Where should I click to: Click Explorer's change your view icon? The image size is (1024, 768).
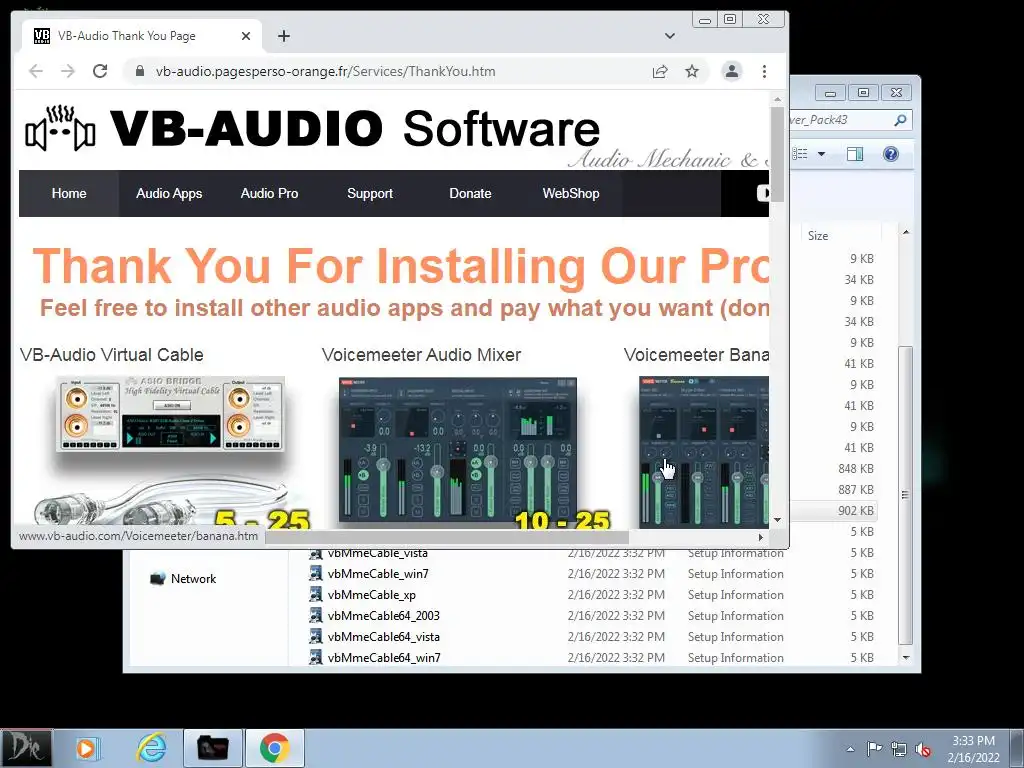click(800, 154)
